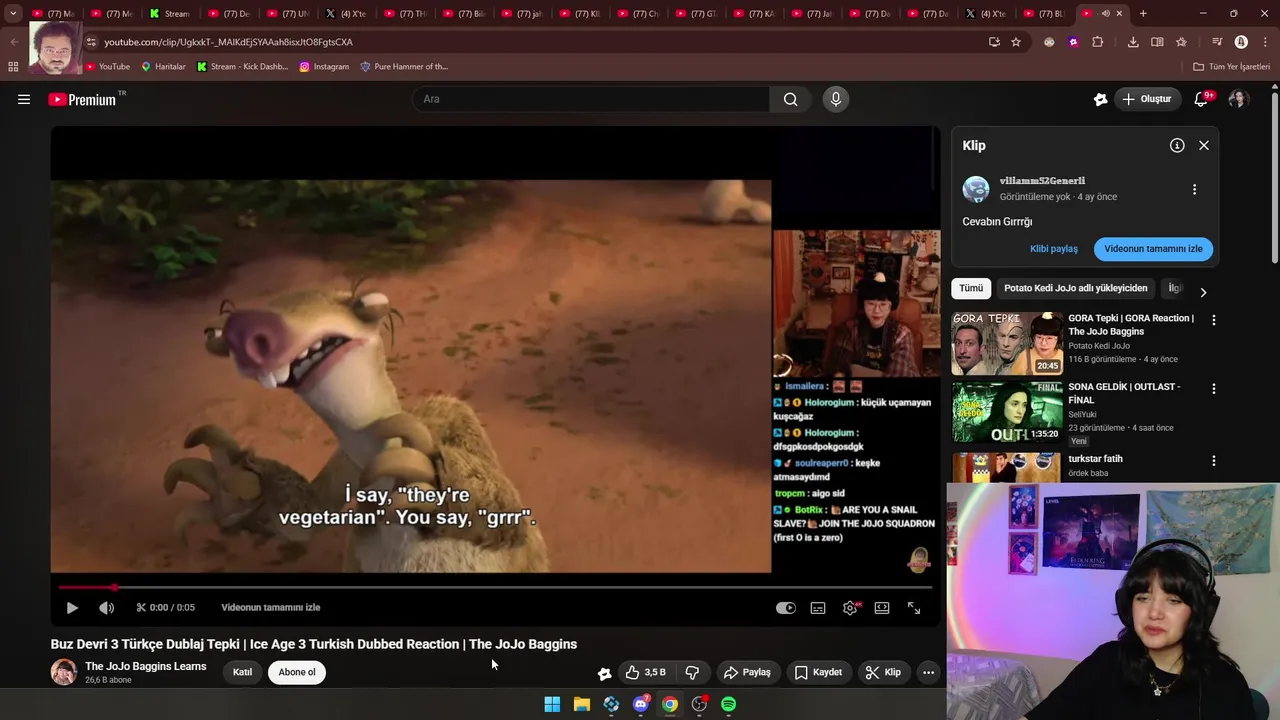Screen dimensions: 1280x720
Task: Open options for turkstar fatih video
Action: coord(1214,461)
